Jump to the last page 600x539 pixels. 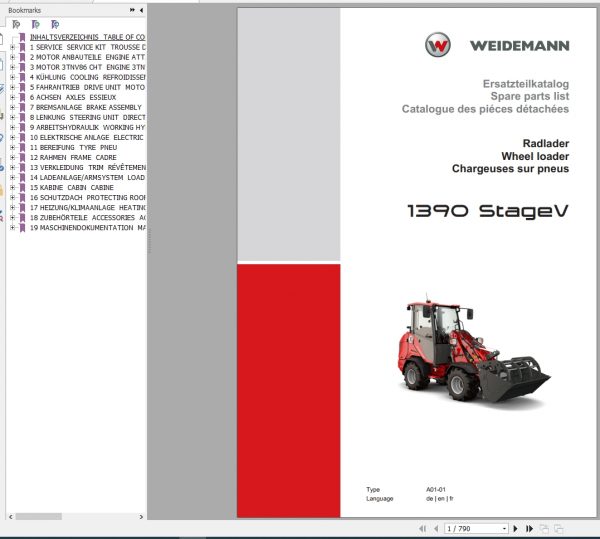(x=530, y=529)
